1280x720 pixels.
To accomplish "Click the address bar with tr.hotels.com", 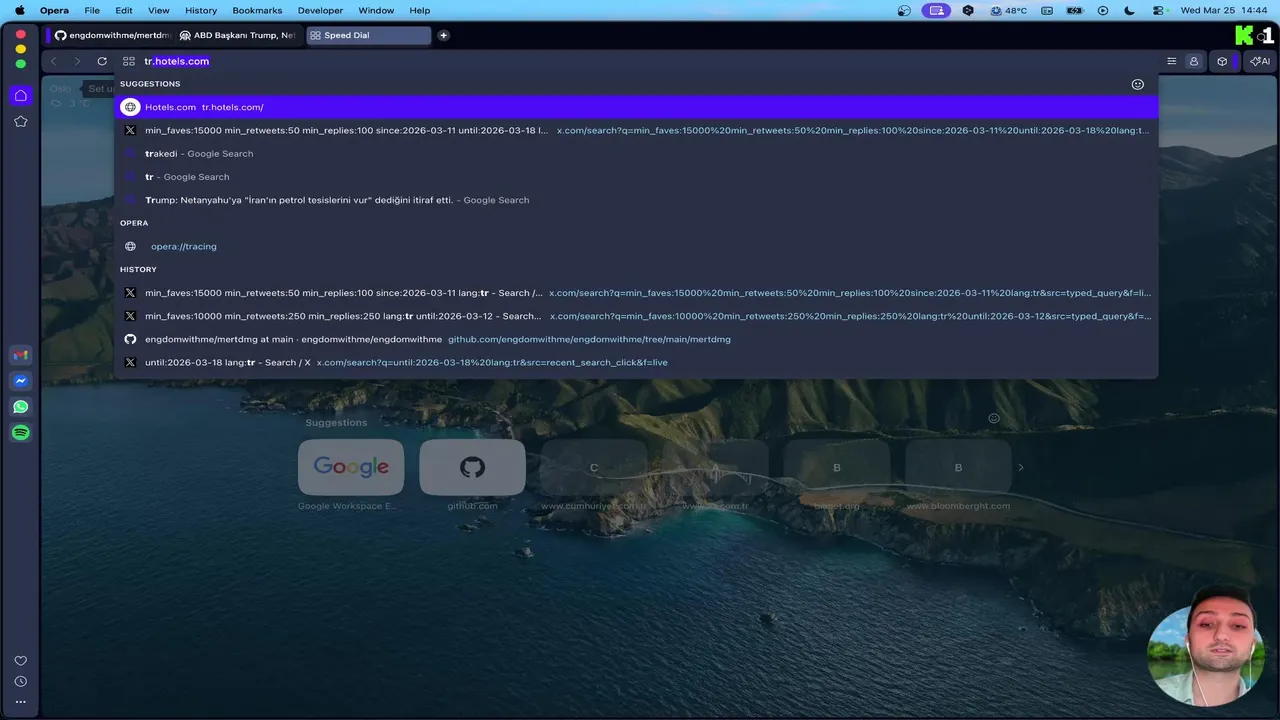I will coord(640,61).
